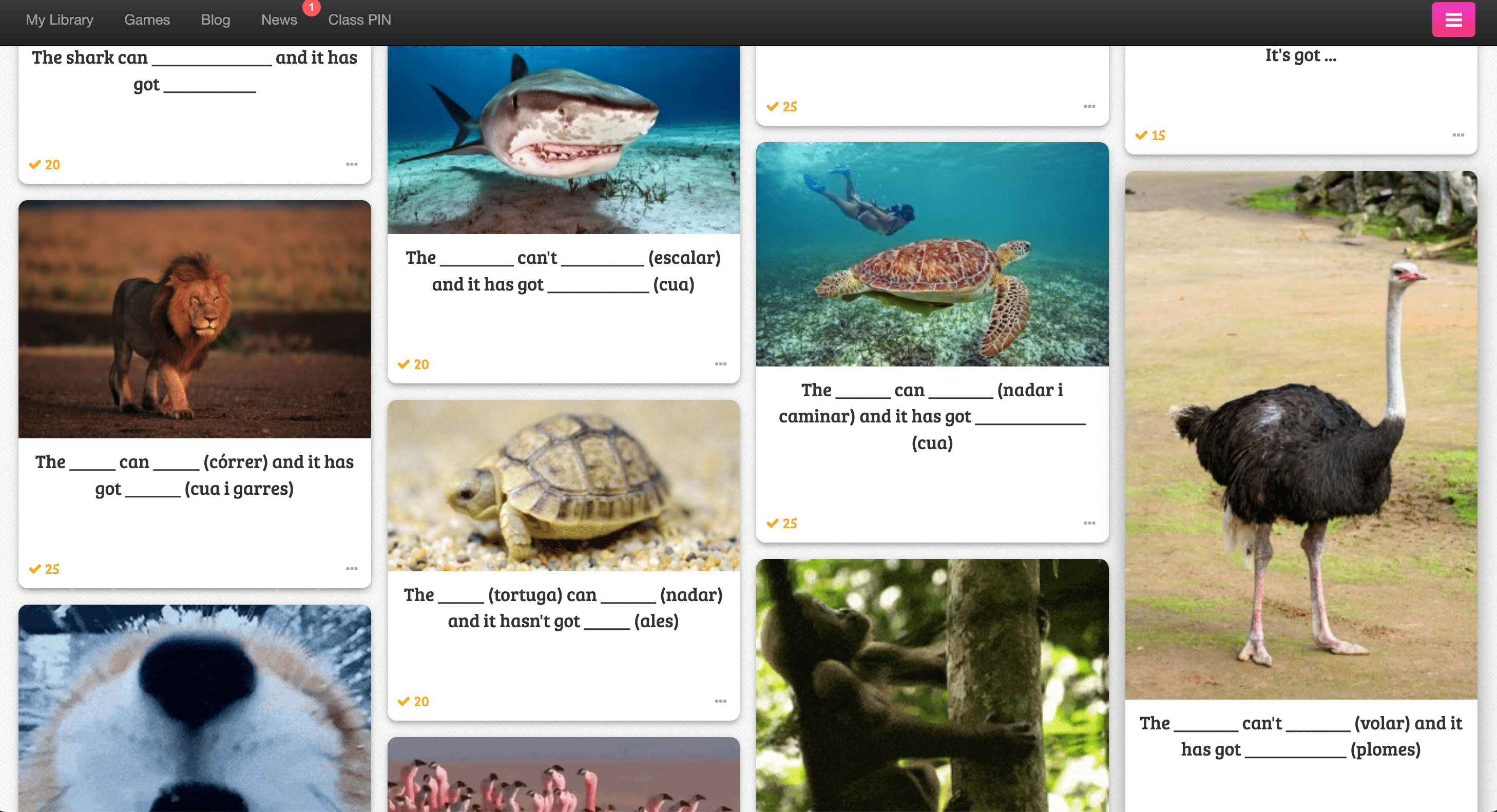Select the tortoise question text with '(tortuga)'
The image size is (1497, 812).
pos(564,608)
